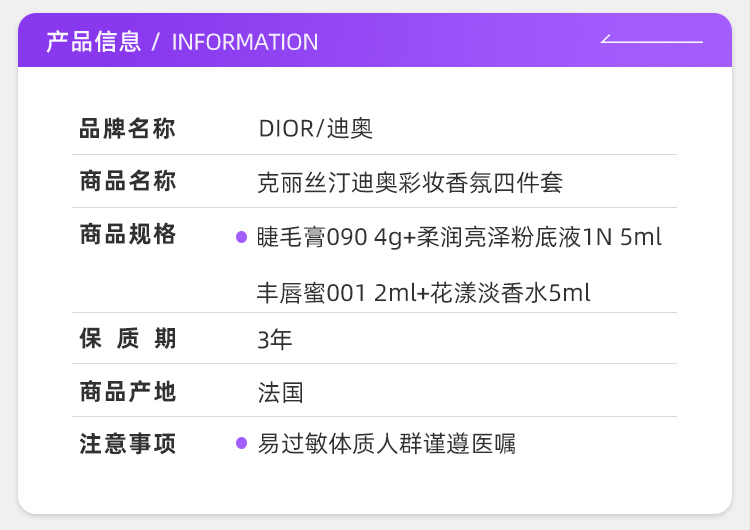
Task: Click the 法国 origin value
Action: click(x=280, y=392)
